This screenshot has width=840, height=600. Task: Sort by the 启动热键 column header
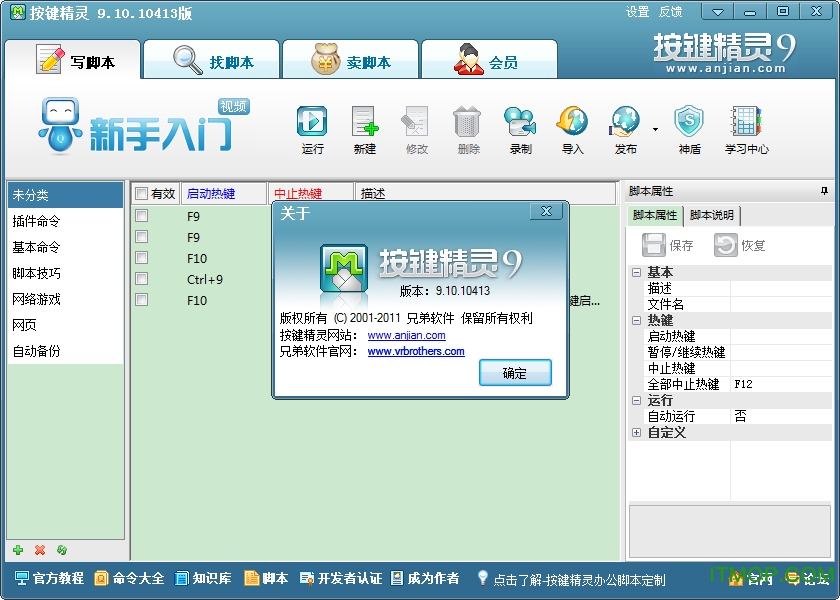224,193
